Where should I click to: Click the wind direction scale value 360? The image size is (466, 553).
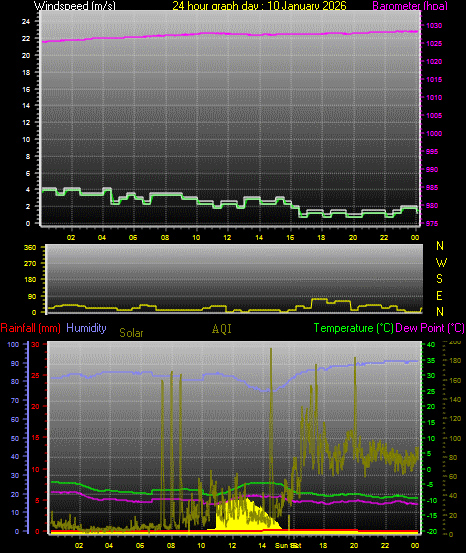click(30, 248)
